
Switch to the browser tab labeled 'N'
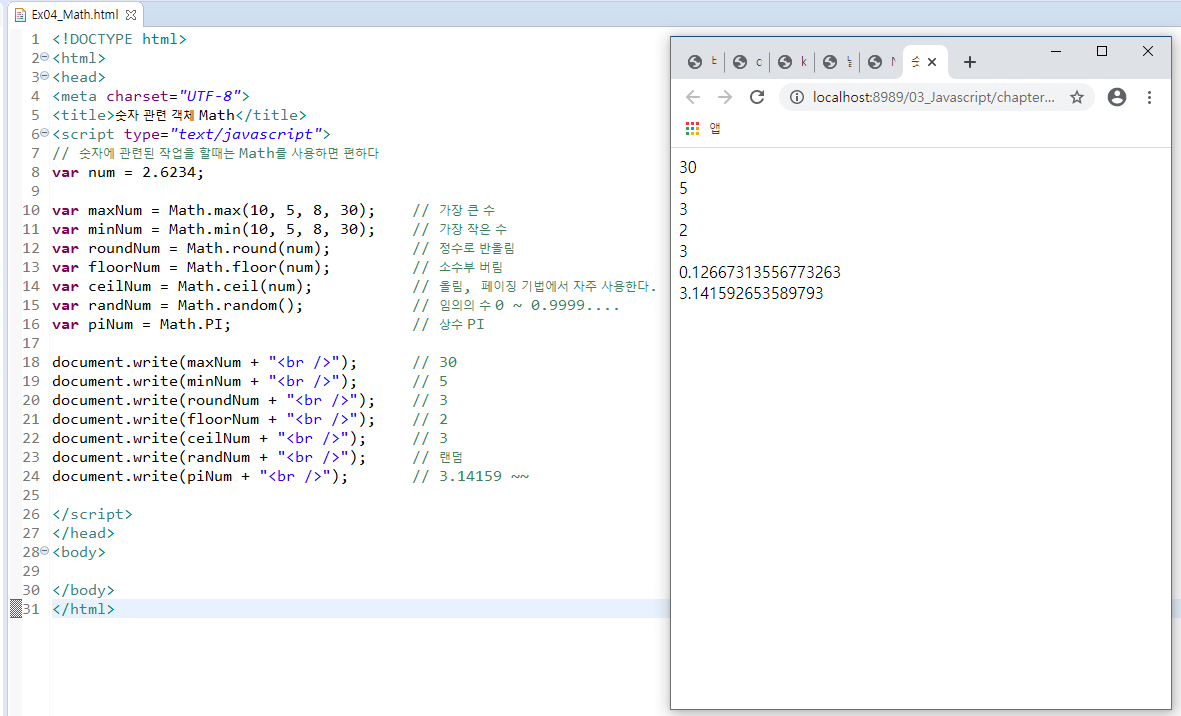882,62
